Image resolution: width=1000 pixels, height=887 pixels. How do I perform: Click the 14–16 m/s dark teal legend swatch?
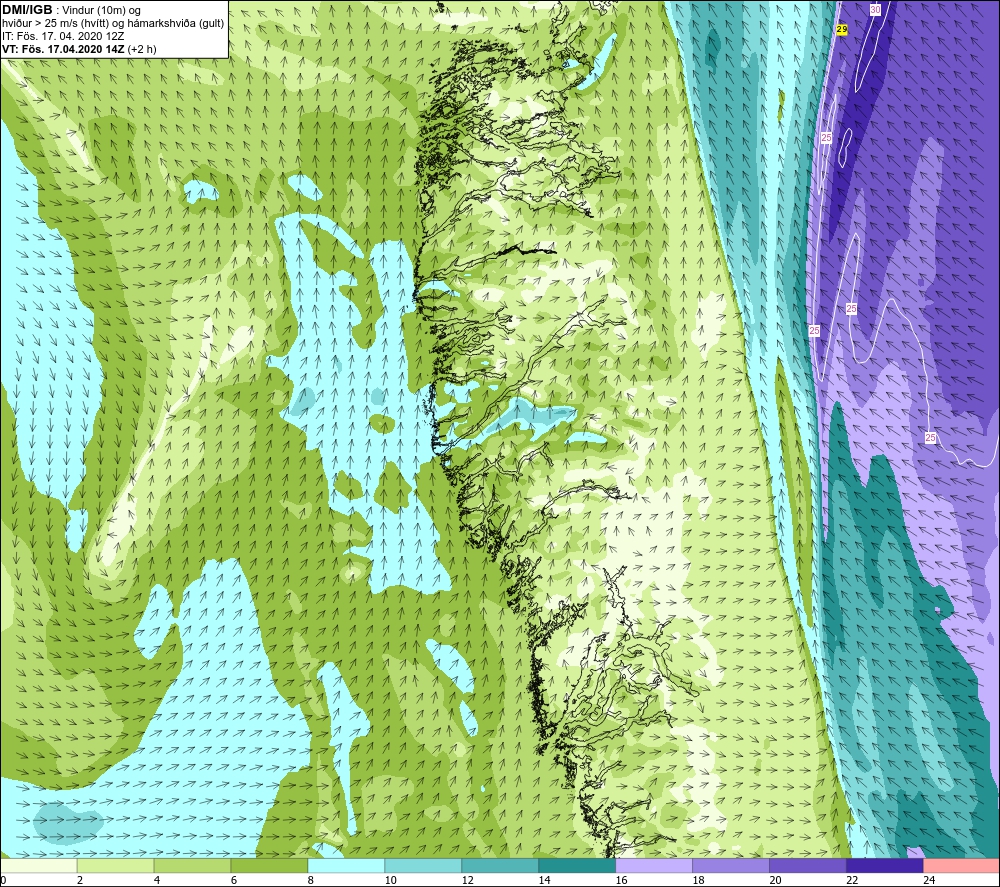click(x=577, y=865)
